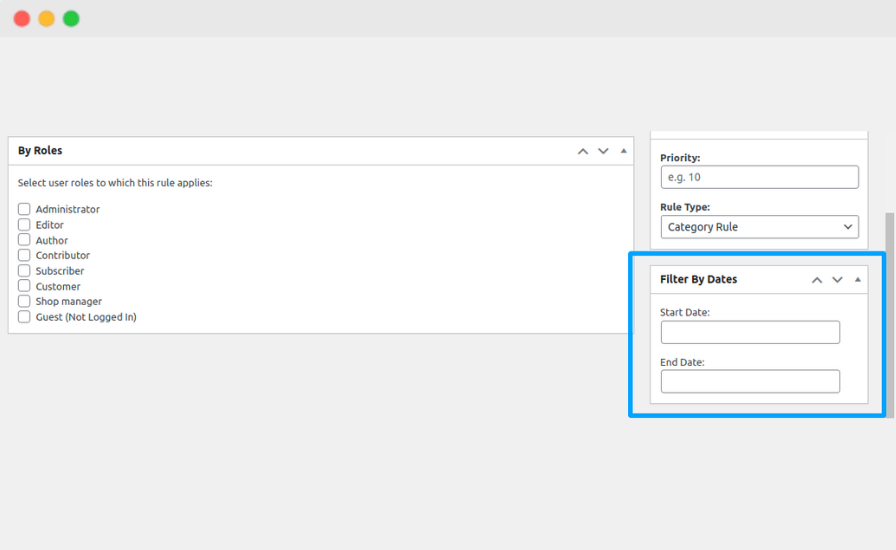This screenshot has height=550, width=896.
Task: Check the Administrator role checkbox
Action: tap(25, 209)
